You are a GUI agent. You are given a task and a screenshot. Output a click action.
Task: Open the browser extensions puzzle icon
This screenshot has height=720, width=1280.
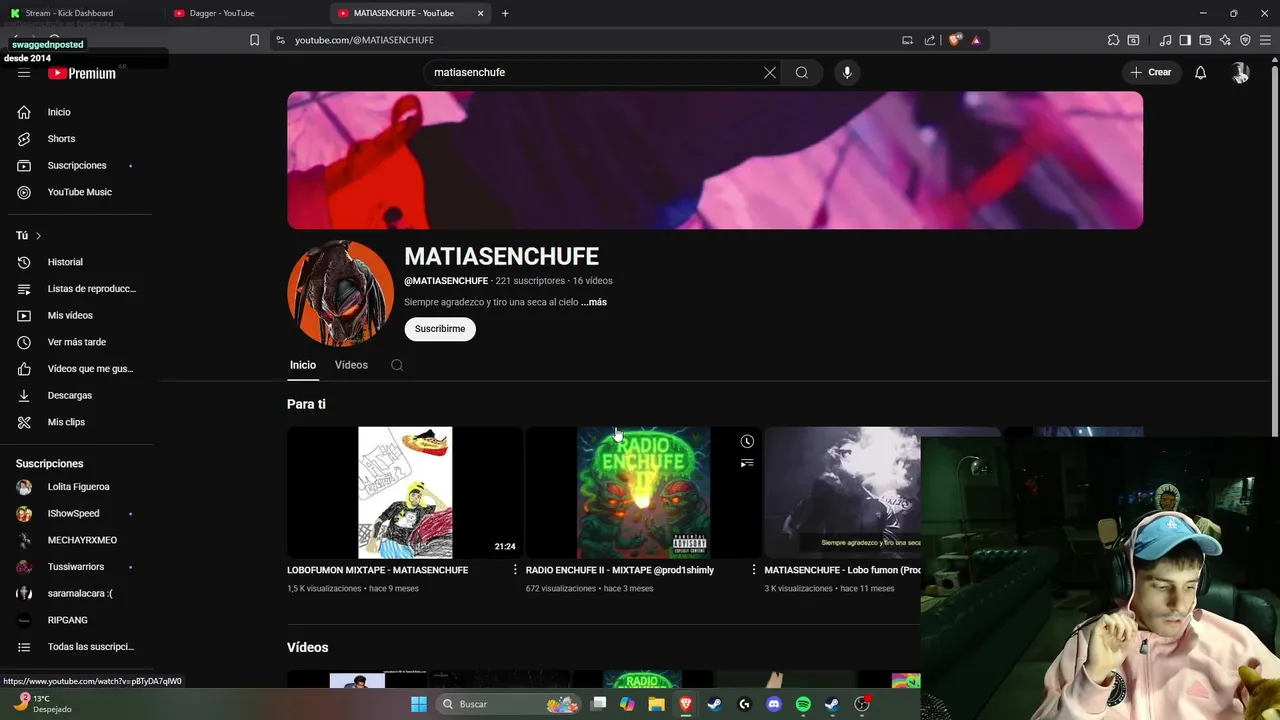(x=1113, y=40)
